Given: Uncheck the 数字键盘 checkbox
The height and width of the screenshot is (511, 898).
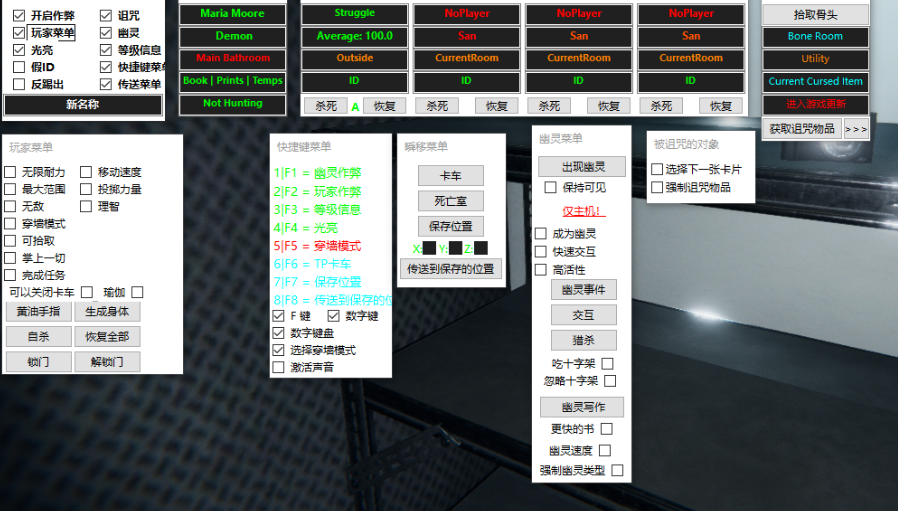Looking at the screenshot, I should (x=278, y=333).
